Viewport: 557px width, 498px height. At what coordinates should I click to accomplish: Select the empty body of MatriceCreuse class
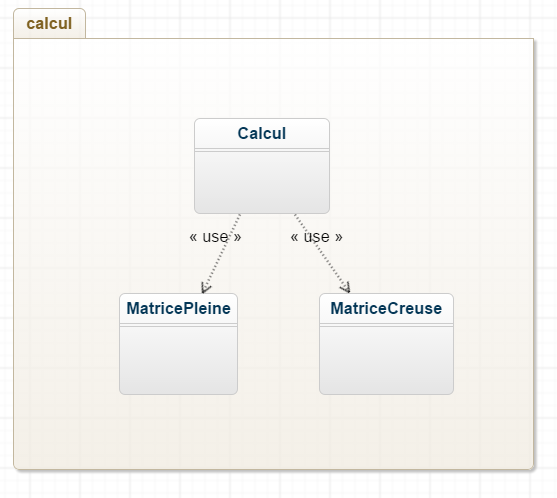[x=386, y=360]
